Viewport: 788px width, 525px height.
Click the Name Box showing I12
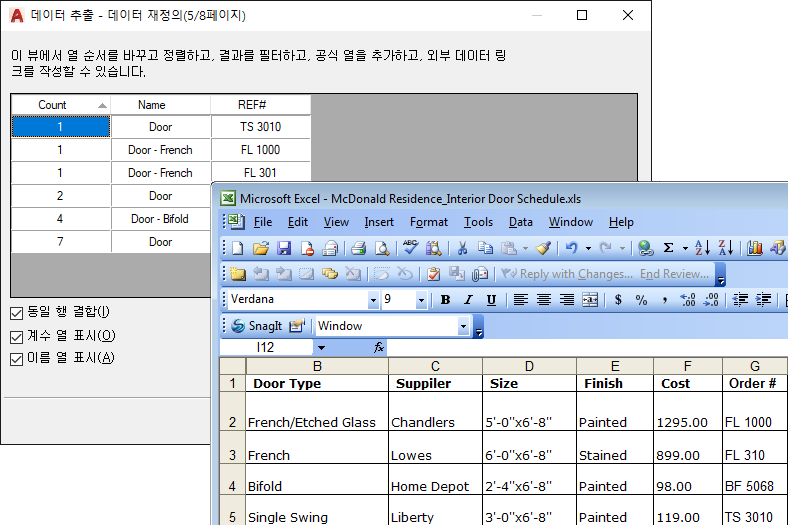pyautogui.click(x=266, y=347)
